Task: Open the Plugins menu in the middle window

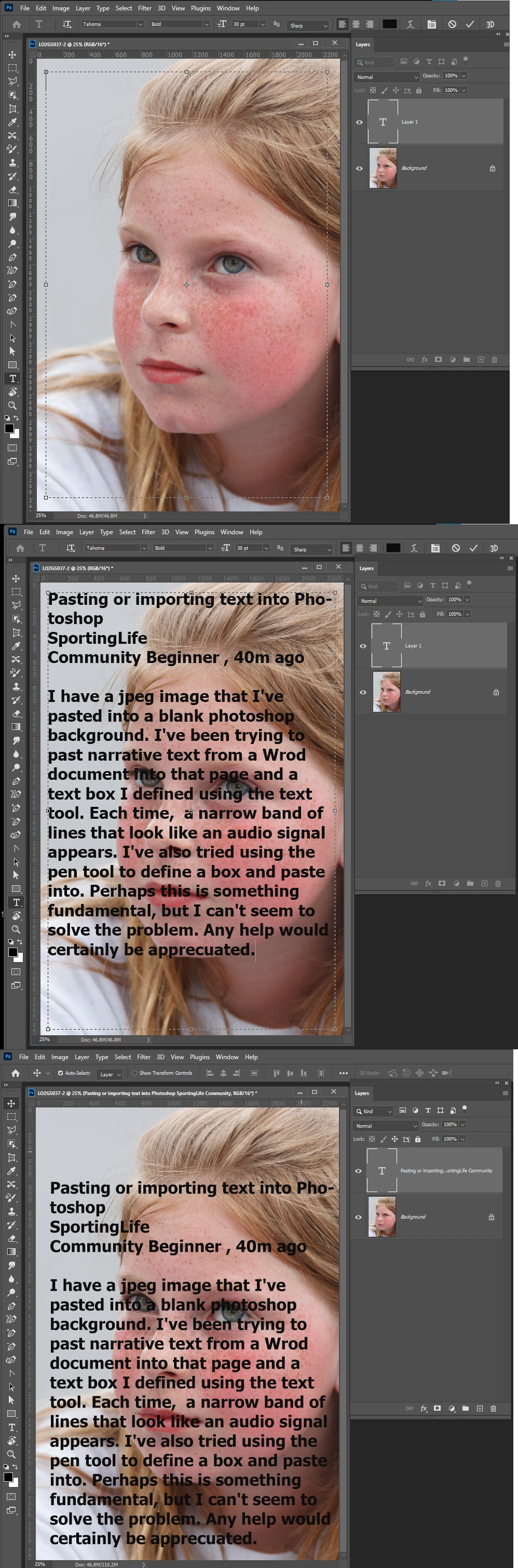Action: [x=205, y=532]
